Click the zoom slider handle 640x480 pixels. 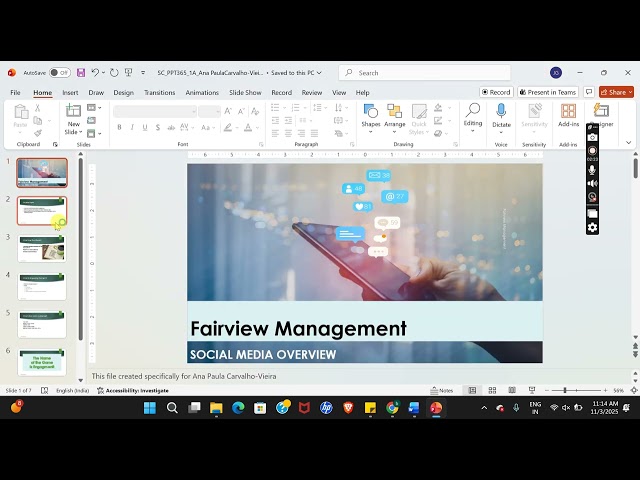pyautogui.click(x=565, y=391)
